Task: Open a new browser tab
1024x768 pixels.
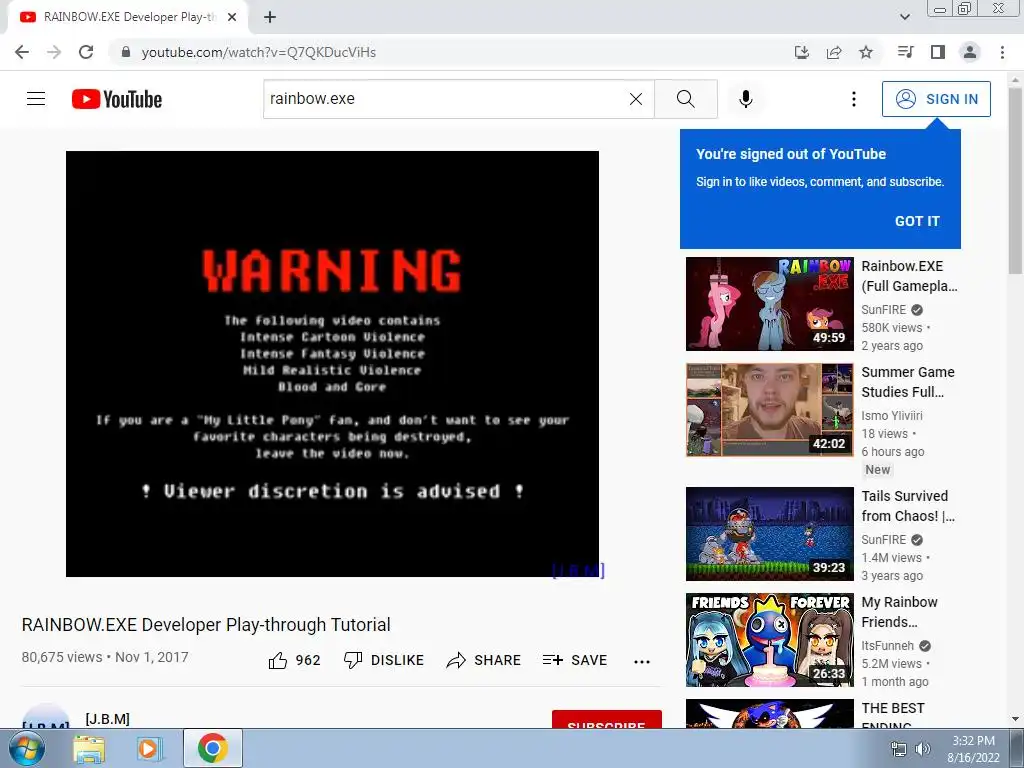Action: (270, 17)
